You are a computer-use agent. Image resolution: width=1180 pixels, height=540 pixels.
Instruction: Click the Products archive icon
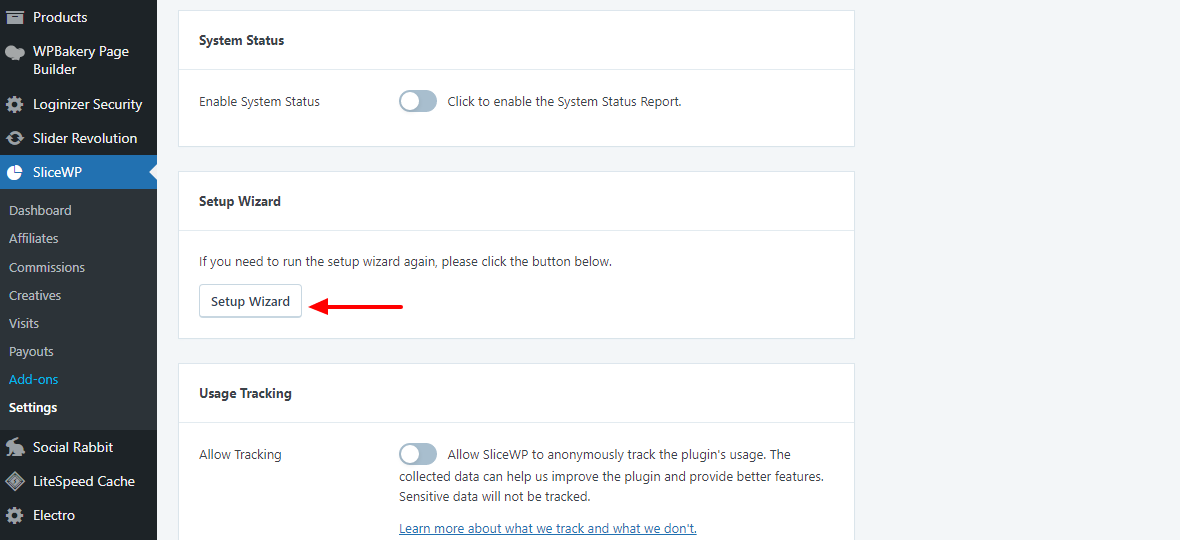(x=15, y=17)
